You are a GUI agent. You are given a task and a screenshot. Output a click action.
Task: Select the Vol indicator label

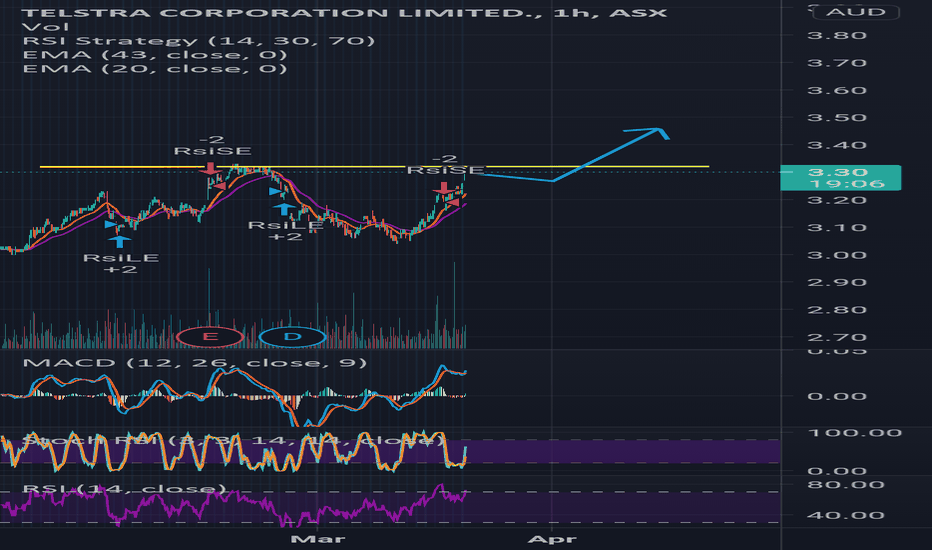coord(45,27)
